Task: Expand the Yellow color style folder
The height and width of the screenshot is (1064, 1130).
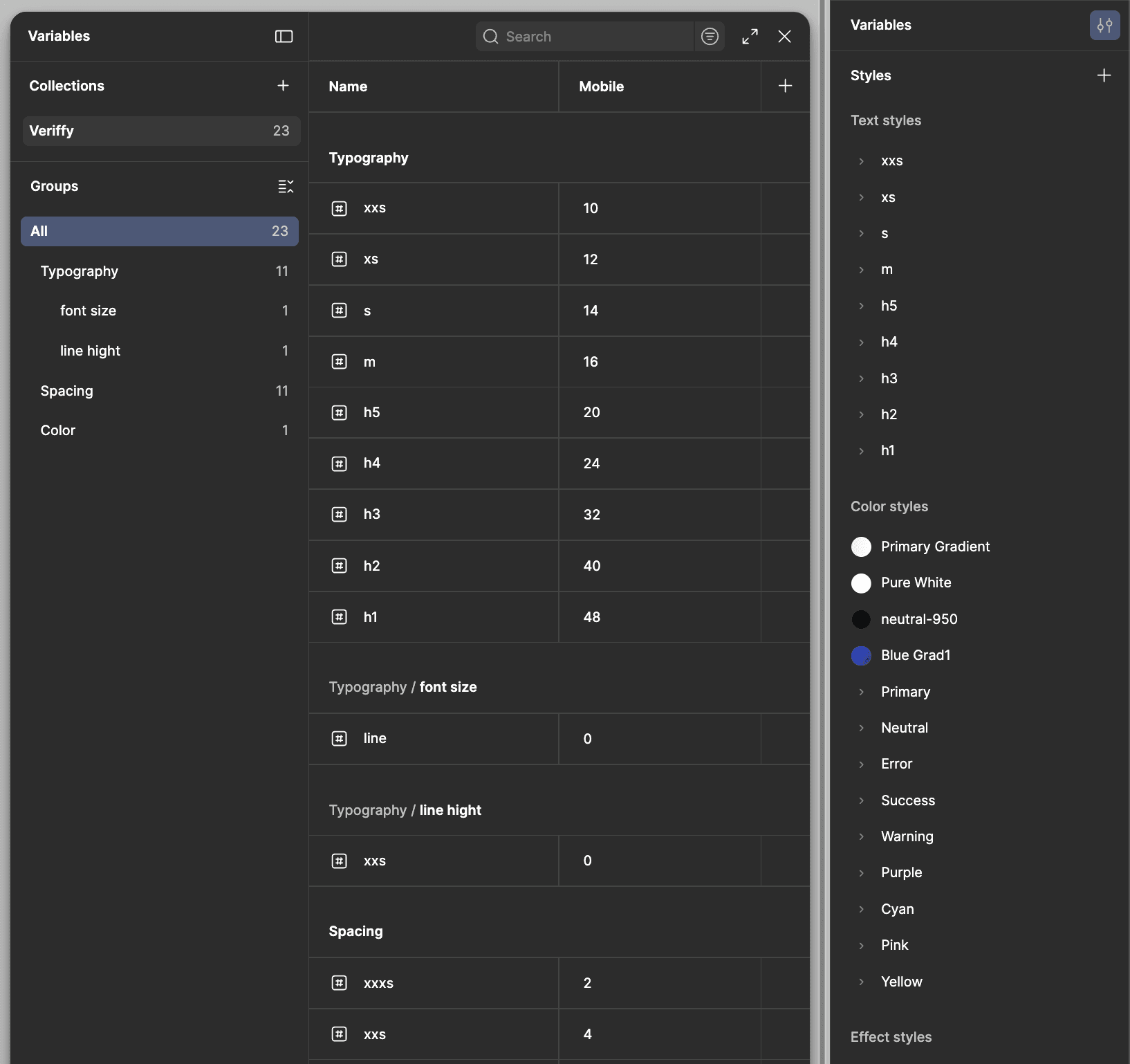Action: [861, 982]
